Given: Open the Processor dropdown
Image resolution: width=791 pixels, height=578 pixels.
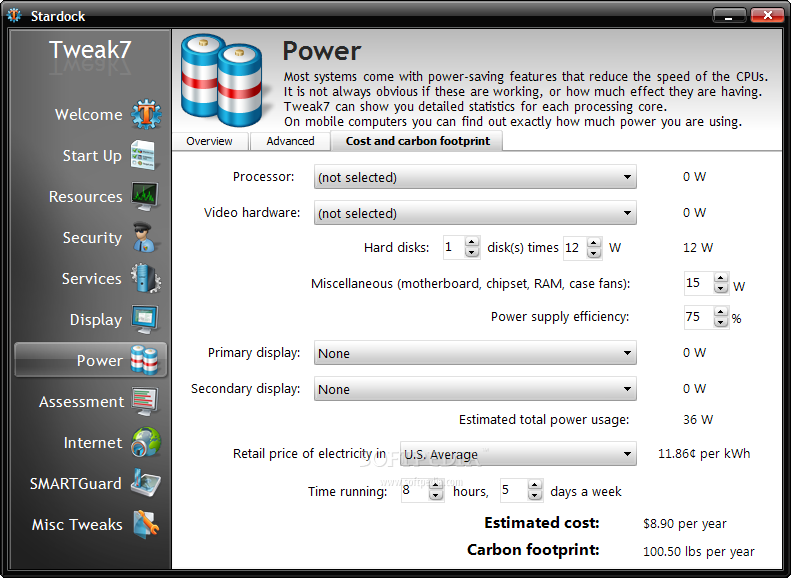Looking at the screenshot, I should 475,177.
